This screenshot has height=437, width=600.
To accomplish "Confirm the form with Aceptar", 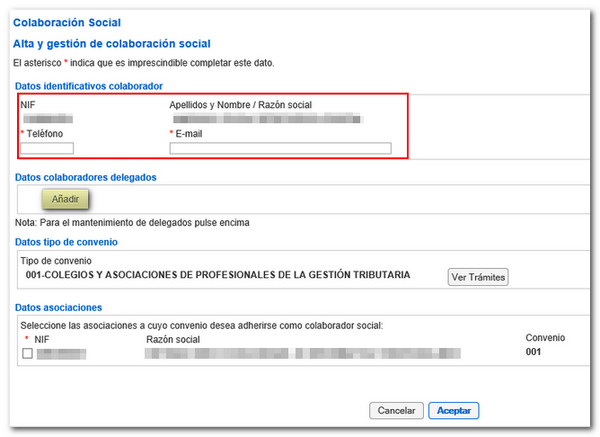I will [x=453, y=410].
